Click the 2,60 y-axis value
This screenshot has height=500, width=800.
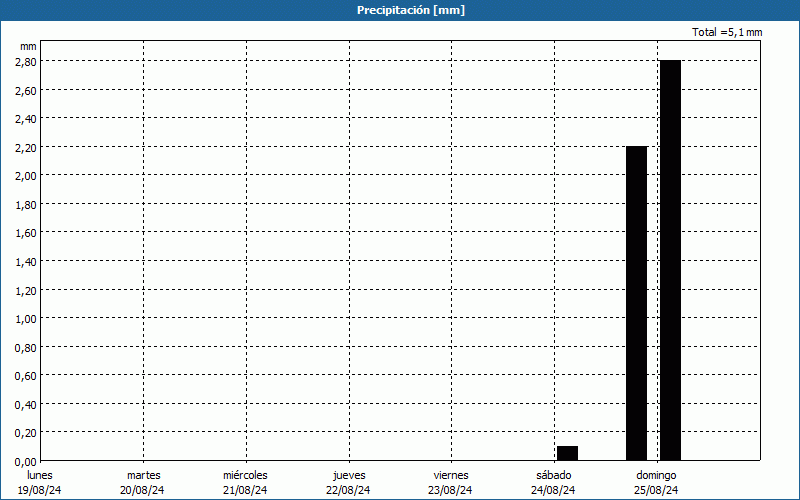tap(26, 90)
